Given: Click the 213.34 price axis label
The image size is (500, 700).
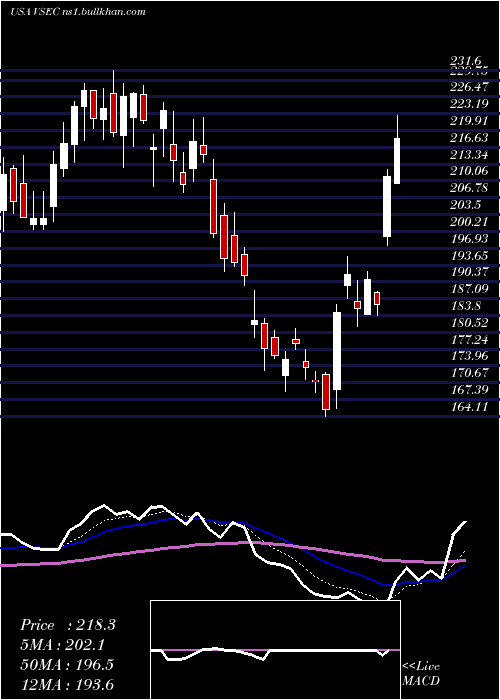Looking at the screenshot, I should point(469,155).
